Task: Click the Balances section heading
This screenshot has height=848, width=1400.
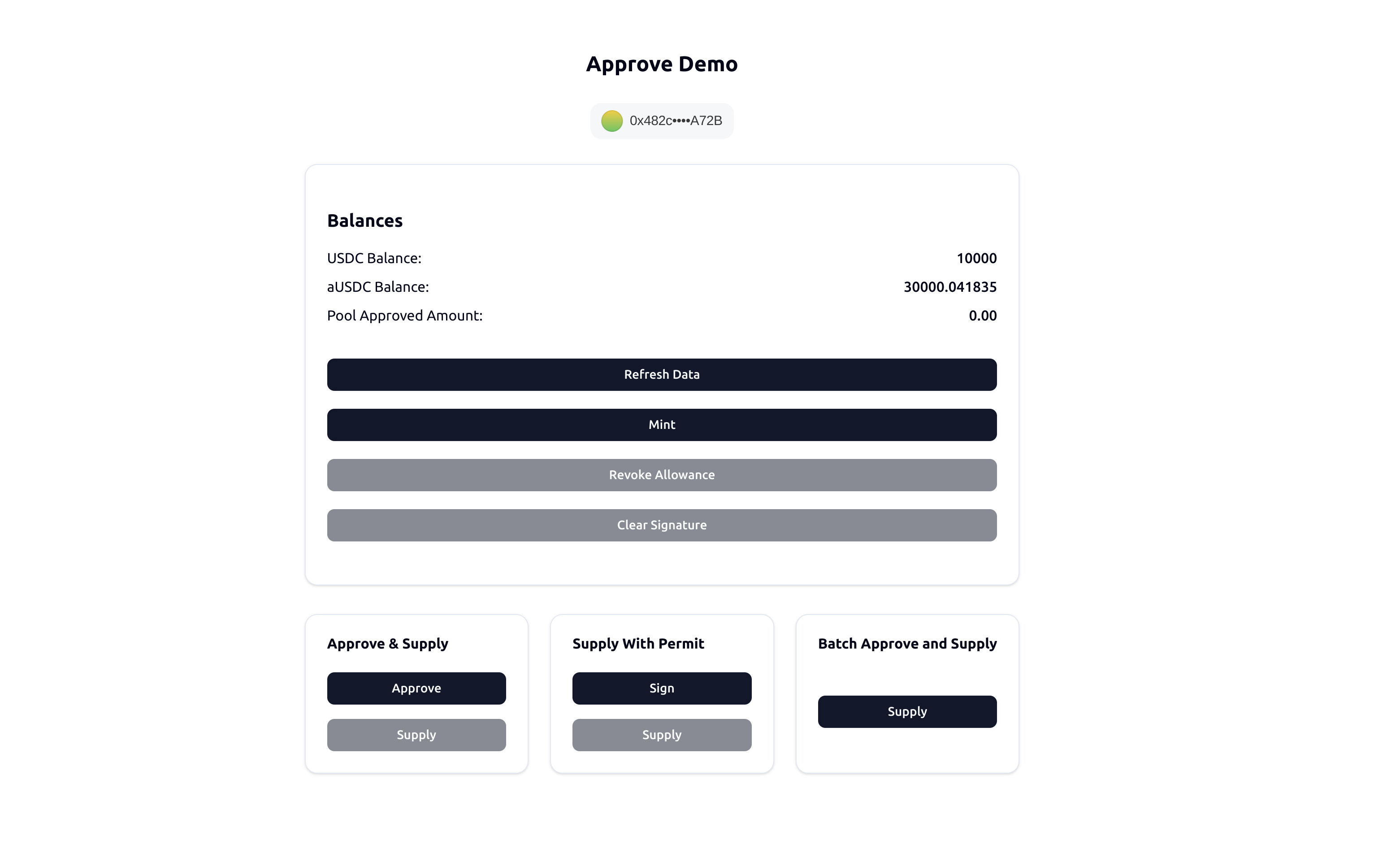Action: [x=365, y=221]
